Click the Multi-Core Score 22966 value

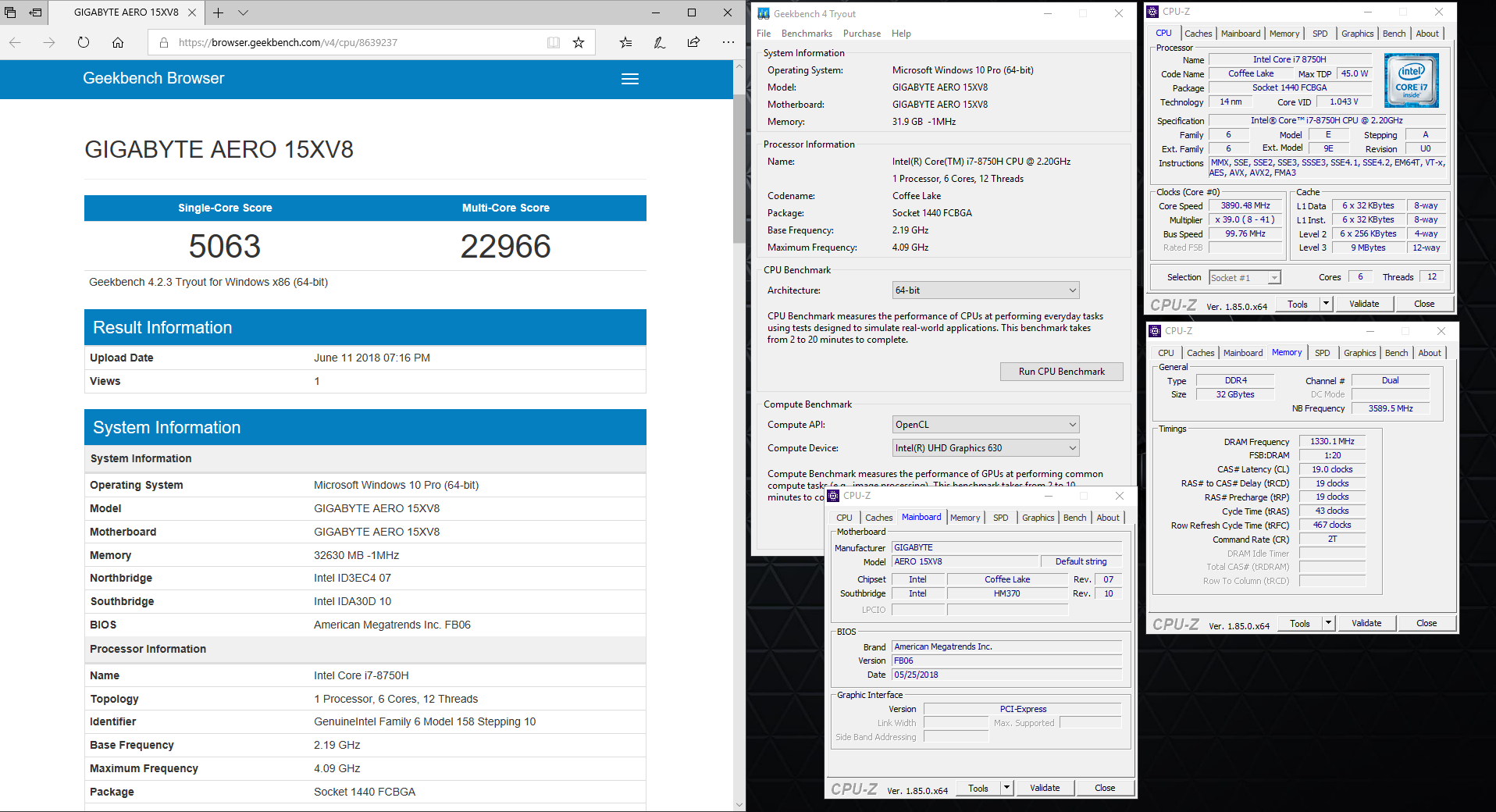point(506,247)
